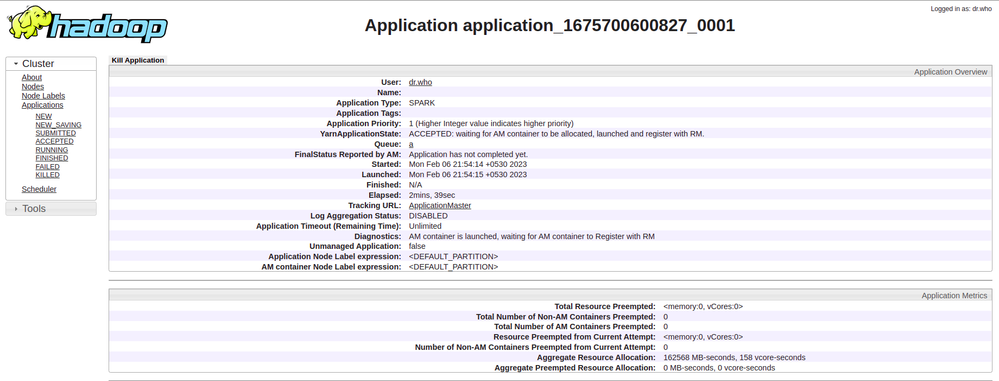Select Application Node Label expression DEFAULT_PARTITION value
Image resolution: width=999 pixels, height=381 pixels.
pos(454,257)
